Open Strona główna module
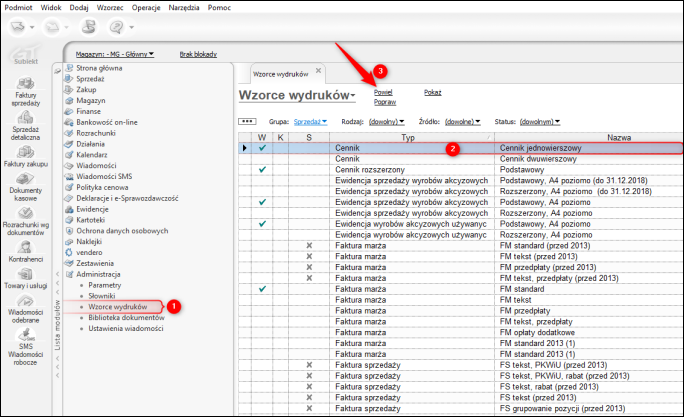This screenshot has height=417, width=684. pyautogui.click(x=99, y=68)
